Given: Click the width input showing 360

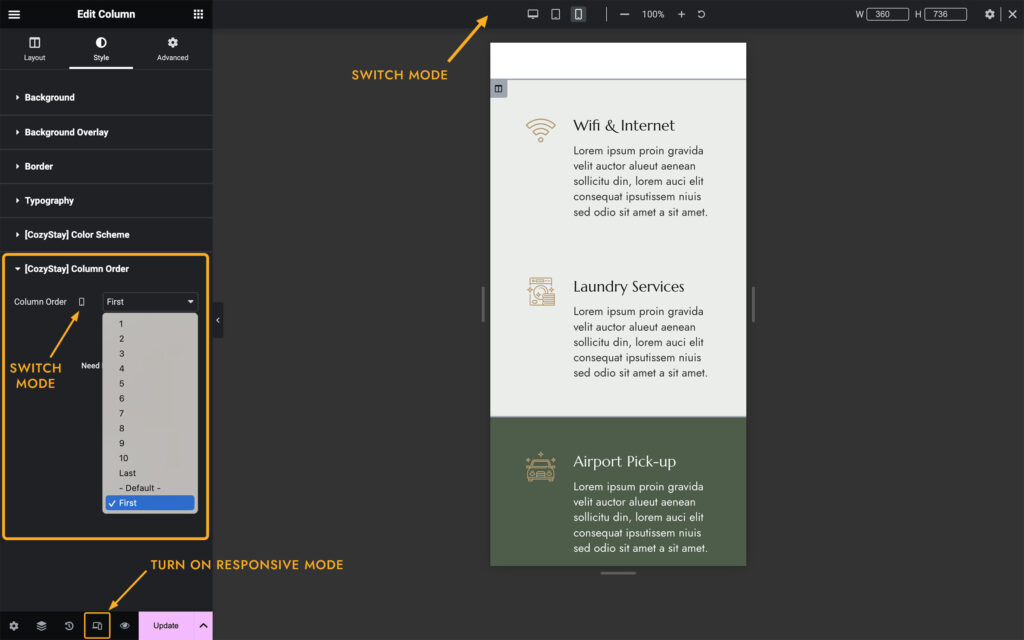Looking at the screenshot, I should [x=887, y=14].
